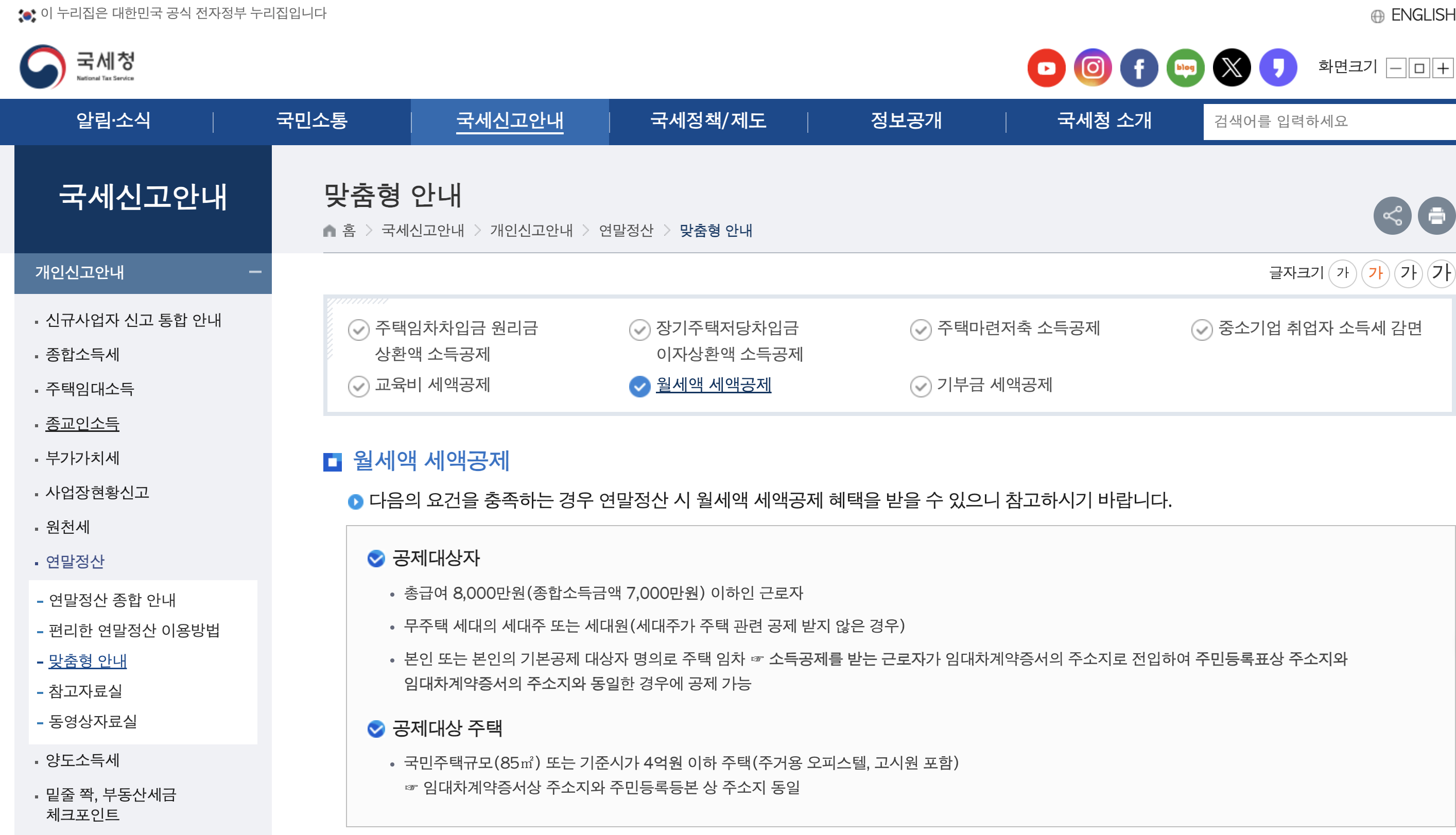Click the black X (Twitter) icon

1232,67
